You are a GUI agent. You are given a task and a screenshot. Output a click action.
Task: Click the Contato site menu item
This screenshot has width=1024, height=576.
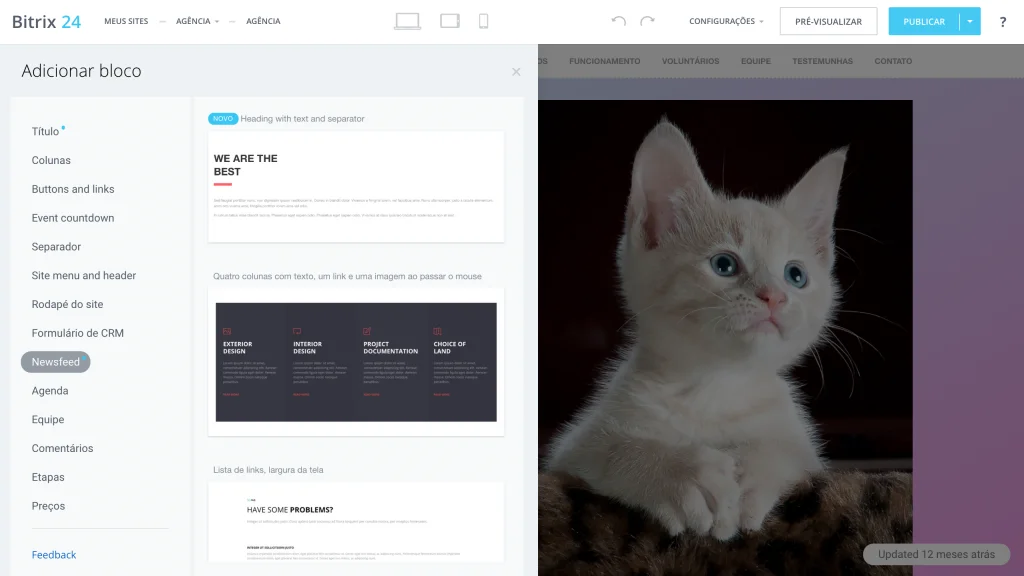[893, 61]
